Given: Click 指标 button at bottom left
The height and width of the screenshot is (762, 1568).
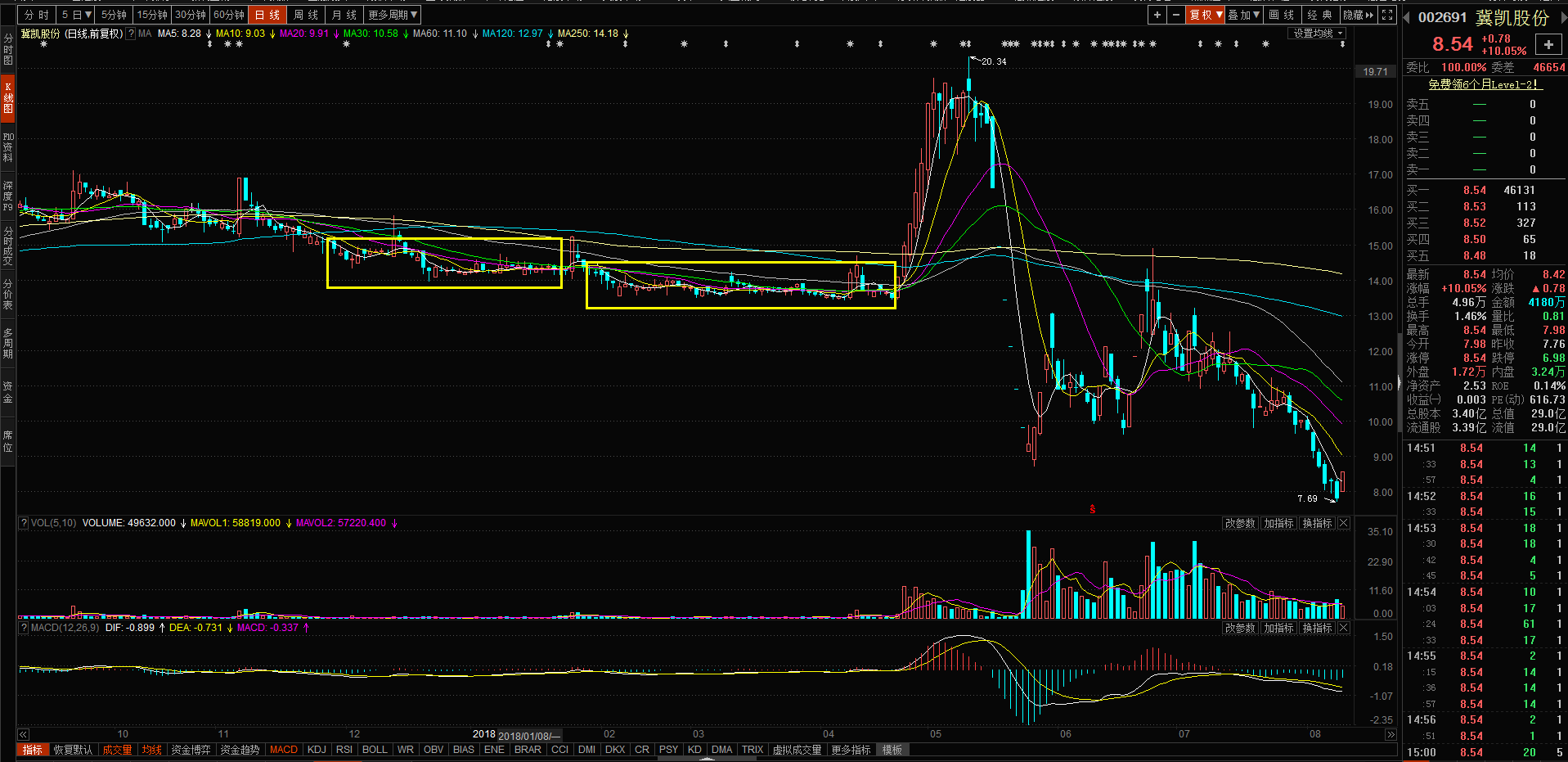Looking at the screenshot, I should (32, 750).
